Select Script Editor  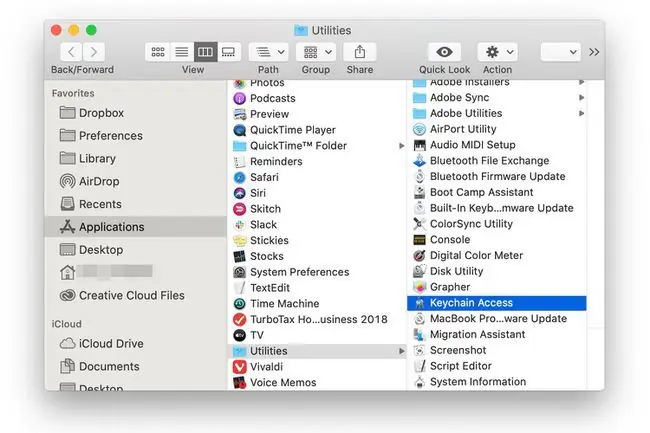coord(497,366)
